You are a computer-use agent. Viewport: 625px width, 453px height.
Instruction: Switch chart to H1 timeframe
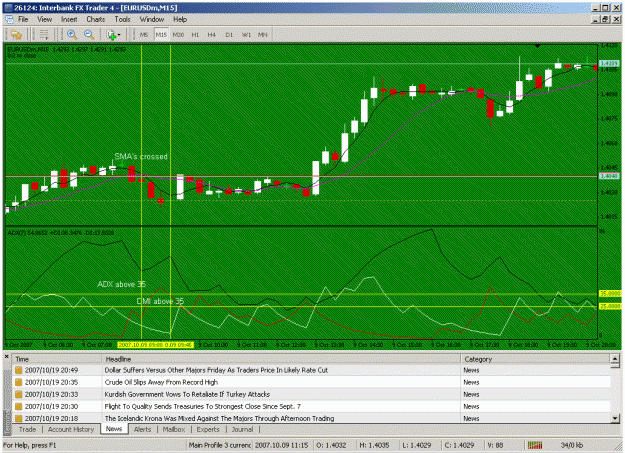(x=195, y=35)
